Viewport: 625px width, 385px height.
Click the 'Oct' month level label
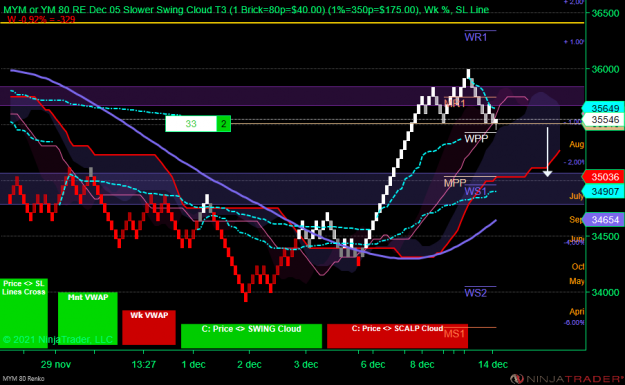pyautogui.click(x=578, y=267)
